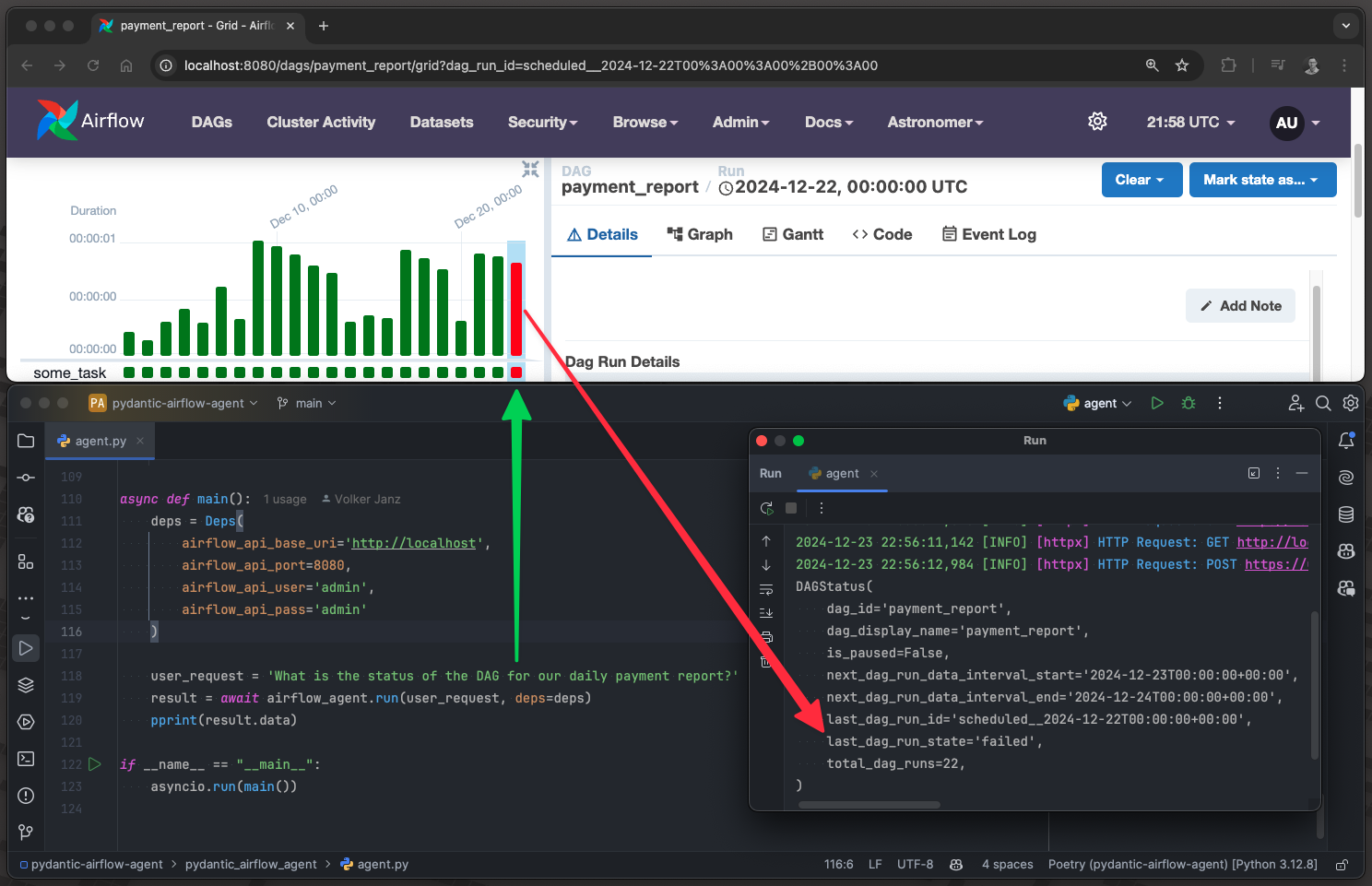Open the DAGs page from the navbar

click(211, 122)
